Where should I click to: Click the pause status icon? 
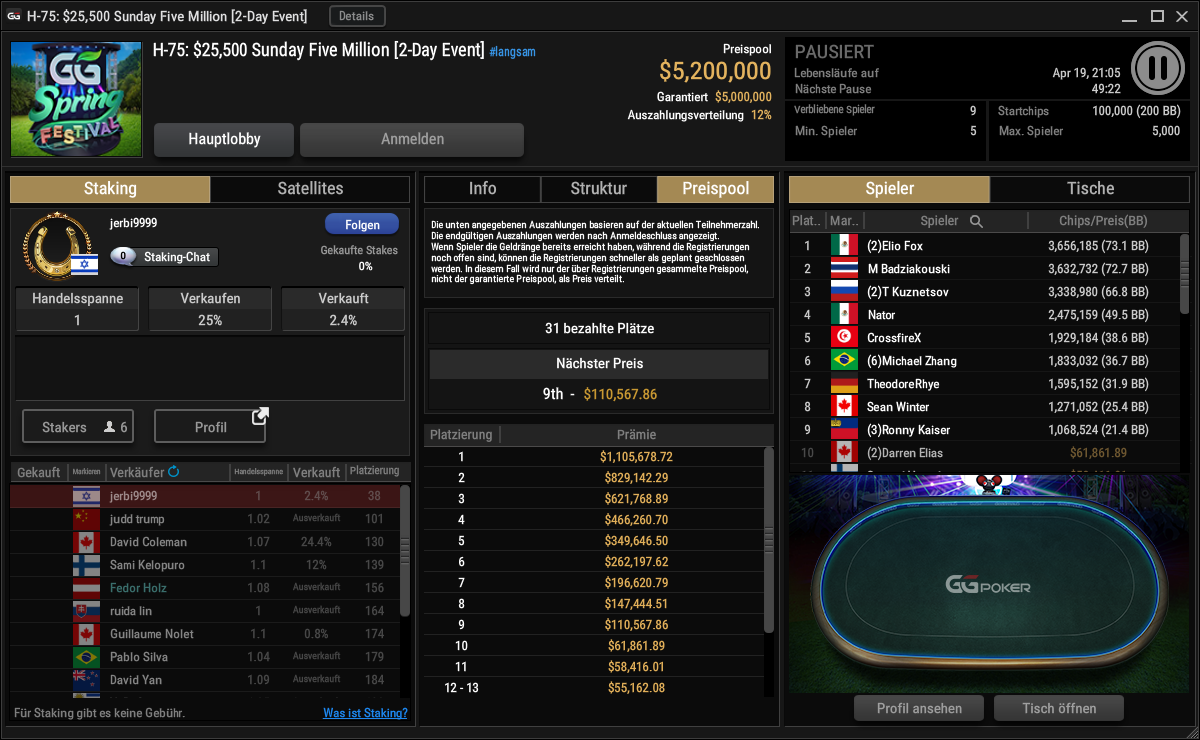coord(1158,68)
